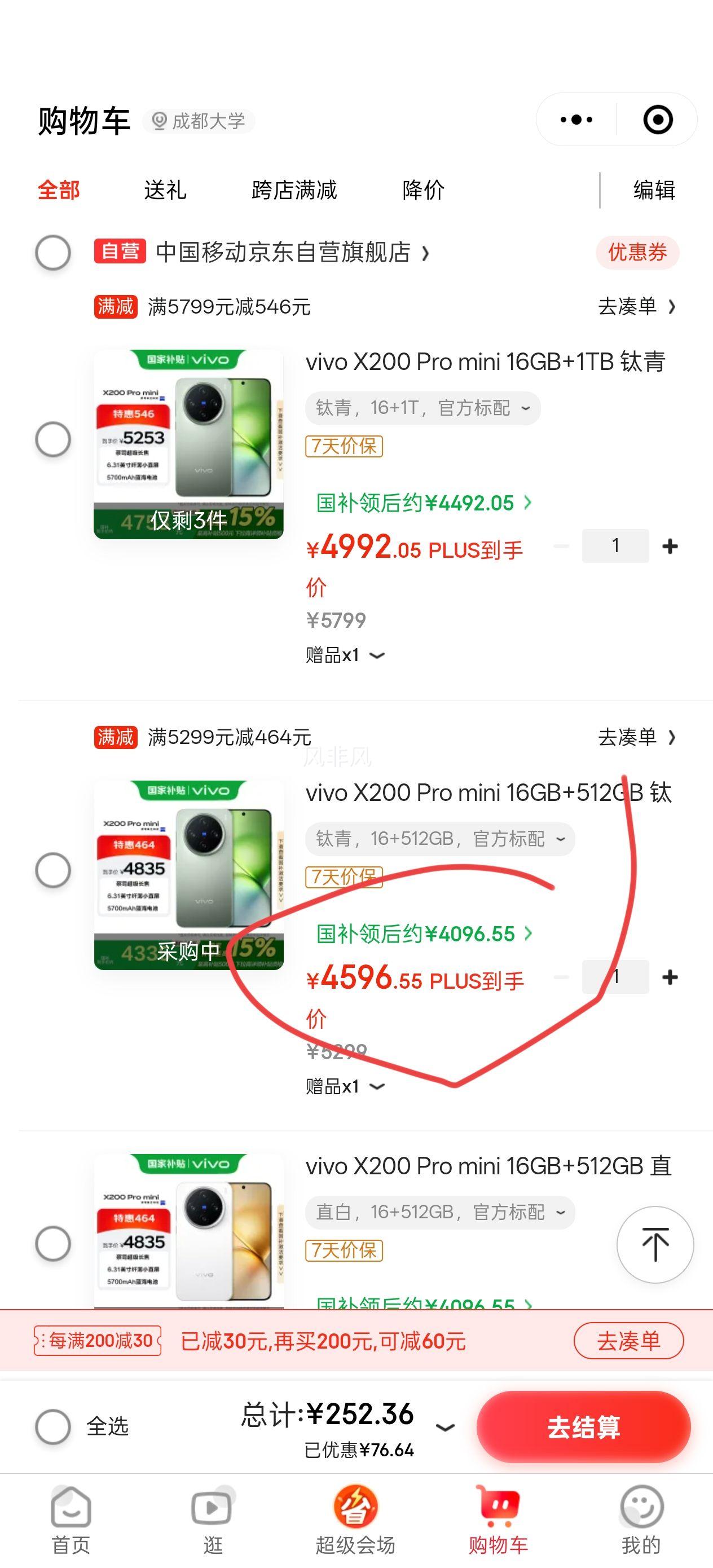Tap the mini-program close target icon
The image size is (713, 1568).
pyautogui.click(x=658, y=120)
